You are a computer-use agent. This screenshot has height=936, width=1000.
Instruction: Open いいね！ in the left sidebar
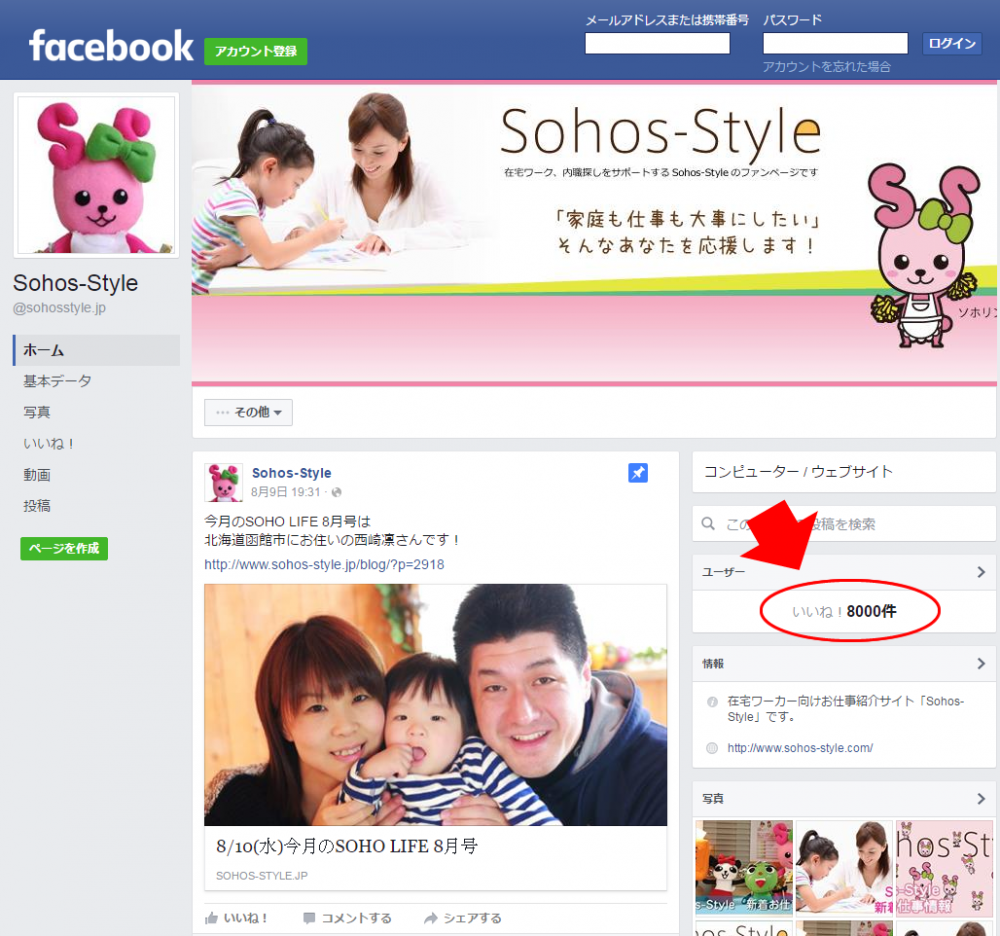click(48, 444)
